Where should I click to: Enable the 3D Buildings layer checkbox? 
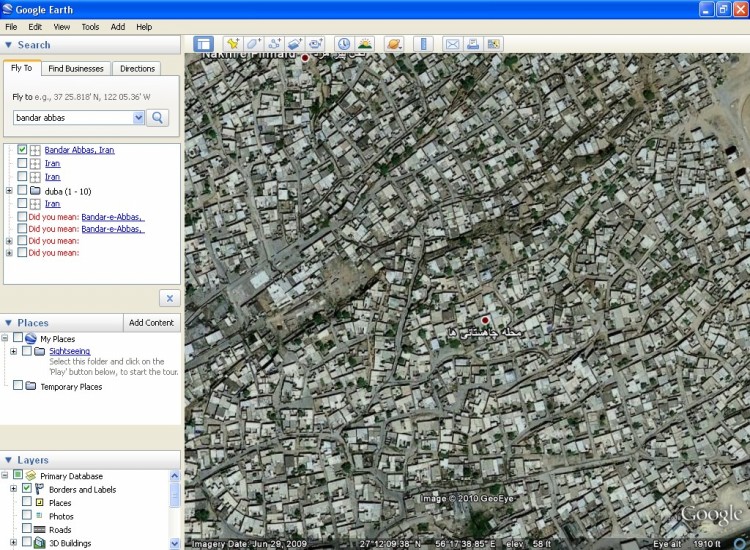(27, 542)
